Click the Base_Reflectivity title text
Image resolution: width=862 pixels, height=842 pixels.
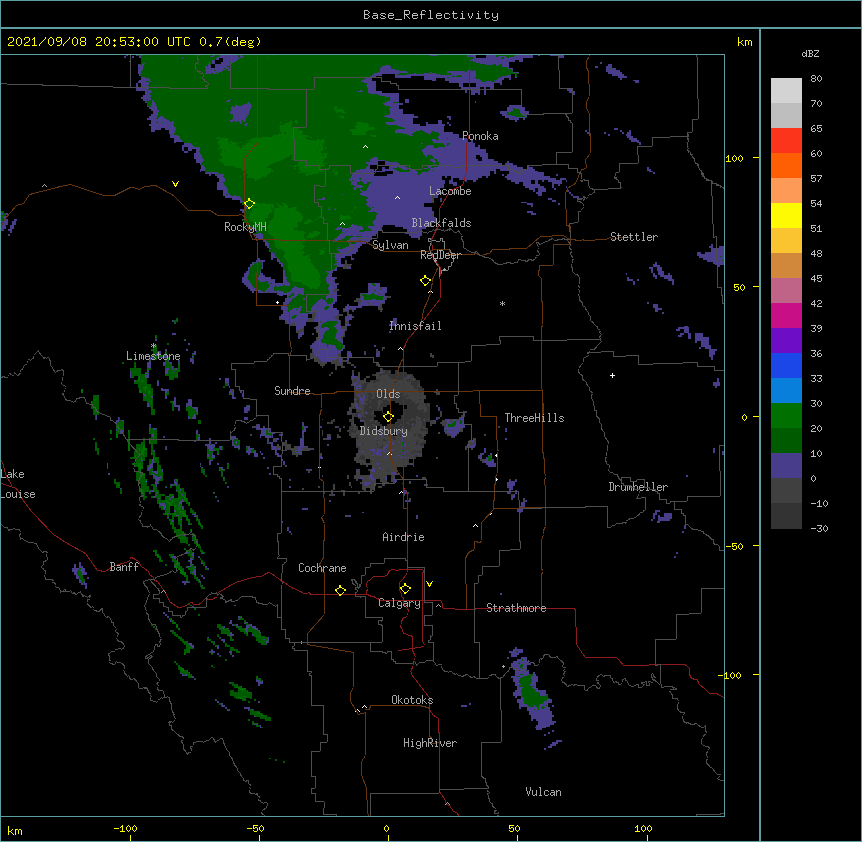click(431, 15)
